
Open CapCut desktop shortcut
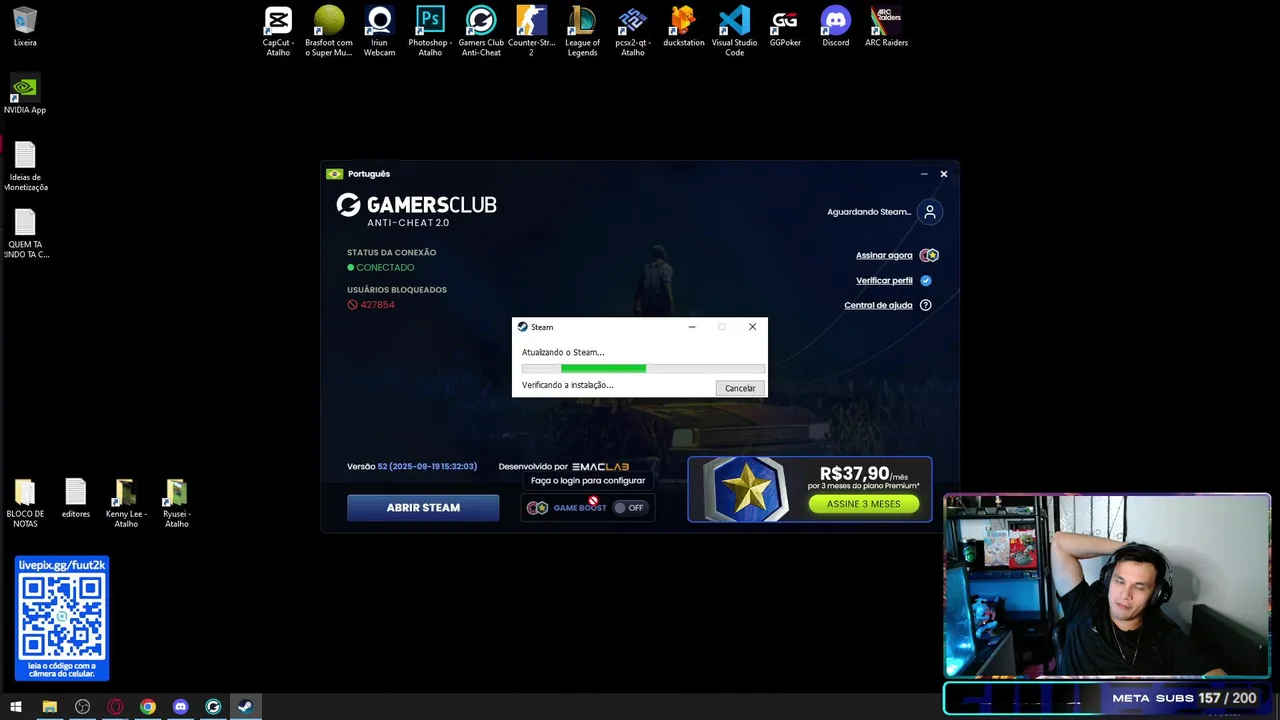click(278, 31)
